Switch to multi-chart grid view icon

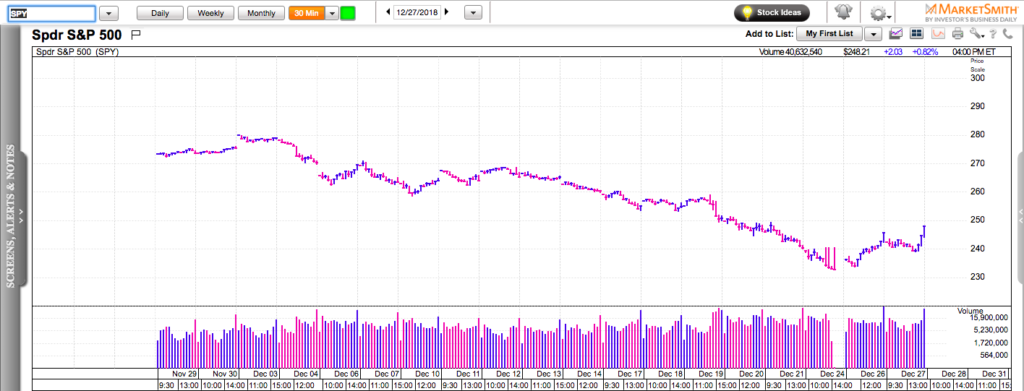[x=916, y=33]
